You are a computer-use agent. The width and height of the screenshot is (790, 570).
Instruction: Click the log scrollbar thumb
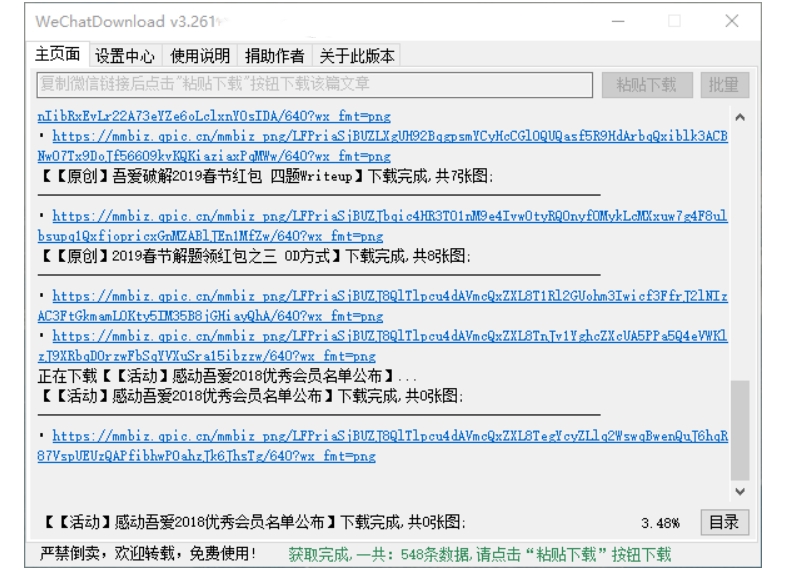coord(740,430)
